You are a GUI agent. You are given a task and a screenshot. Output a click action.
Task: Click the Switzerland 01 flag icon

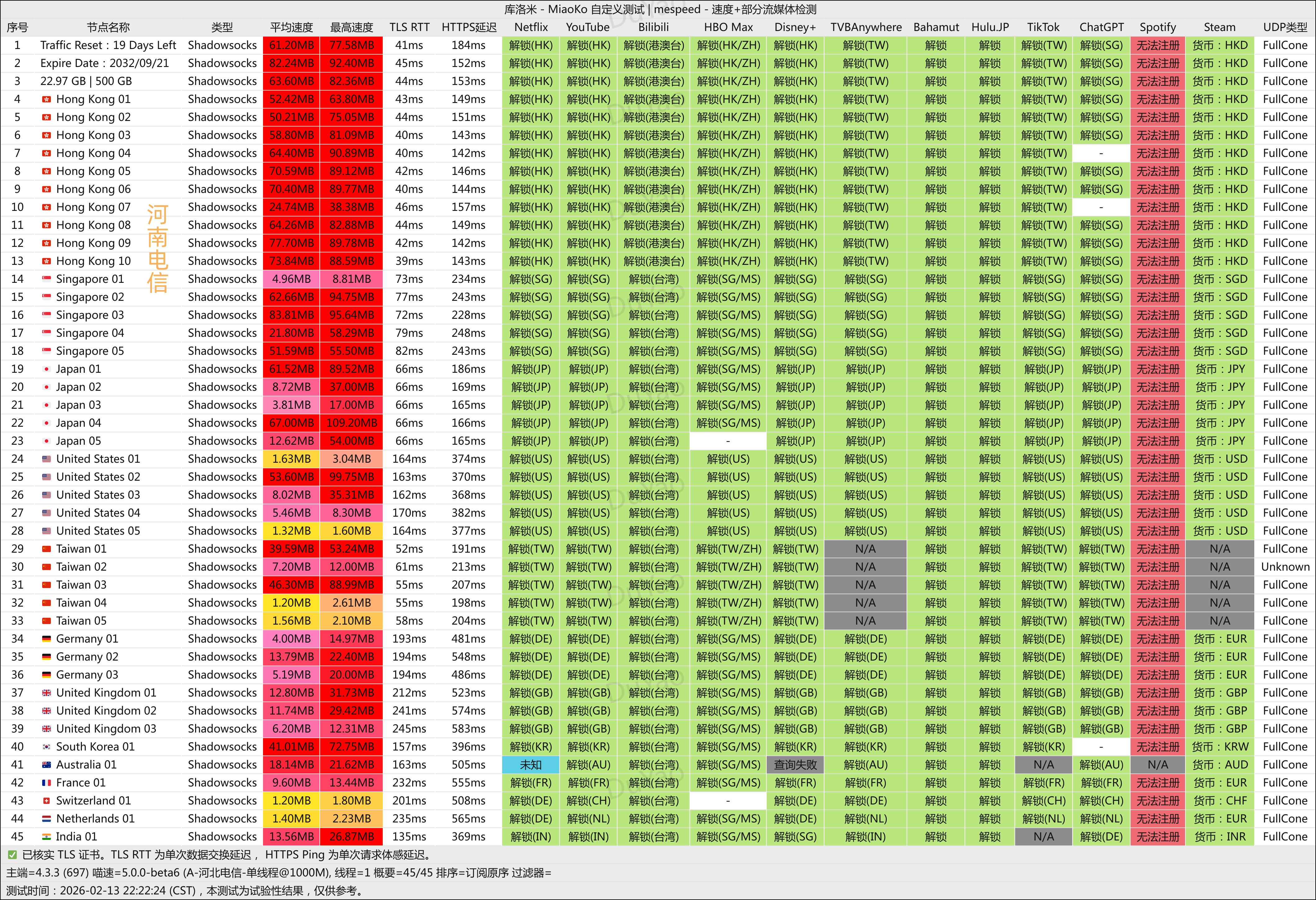click(47, 801)
